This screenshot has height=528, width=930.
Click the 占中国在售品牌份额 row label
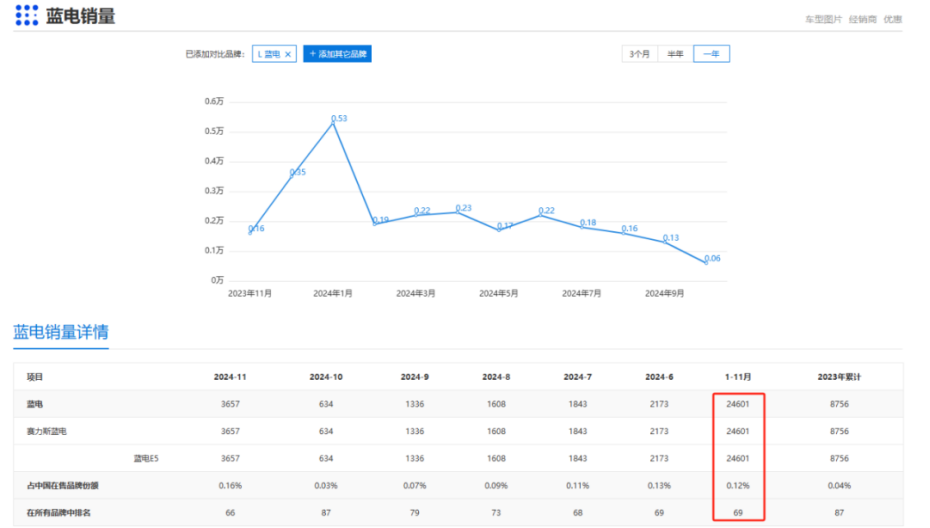click(x=63, y=486)
